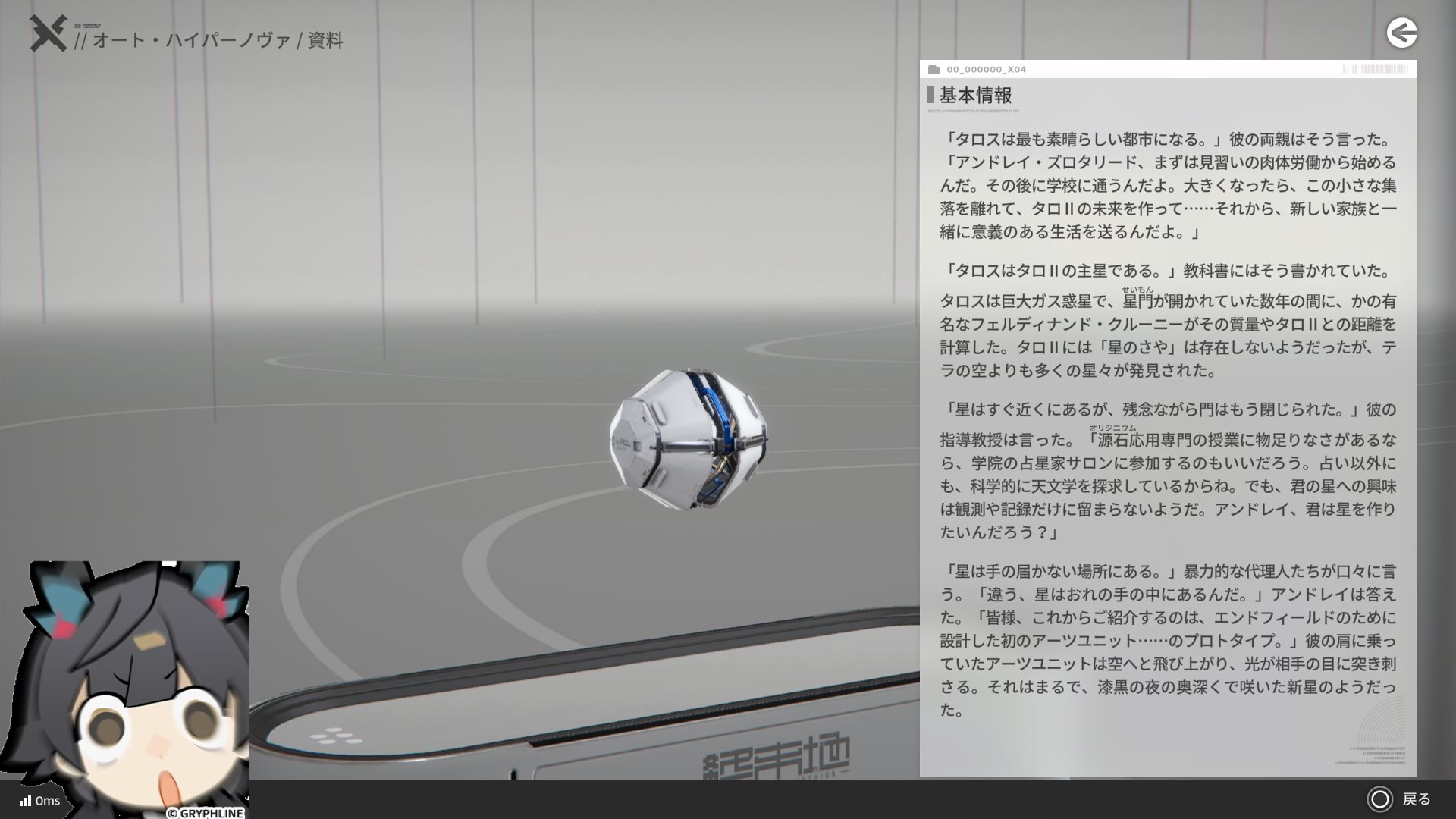Click the back arrow icon at top right

1401,33
